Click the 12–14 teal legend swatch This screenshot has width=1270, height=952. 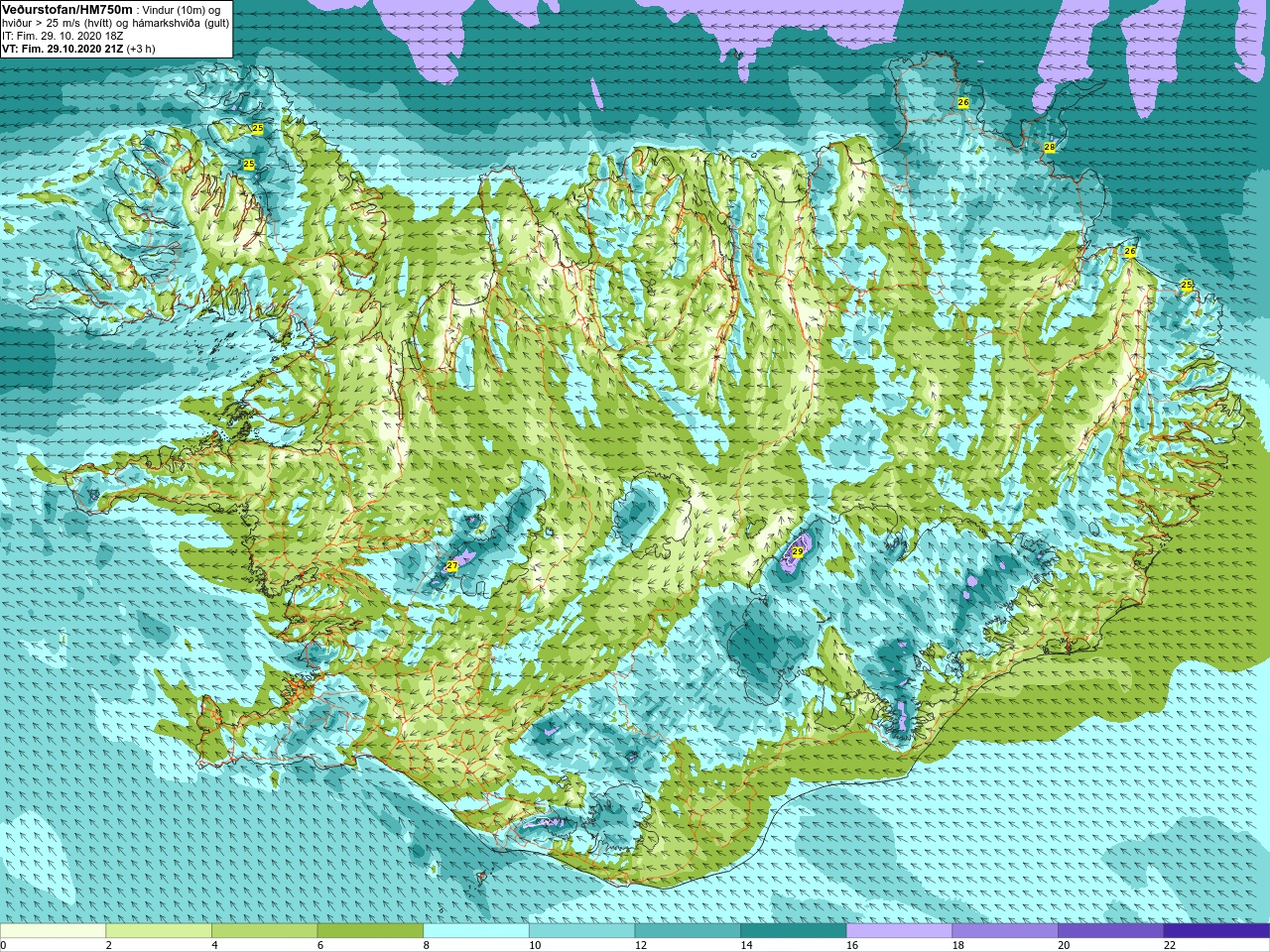click(x=688, y=930)
